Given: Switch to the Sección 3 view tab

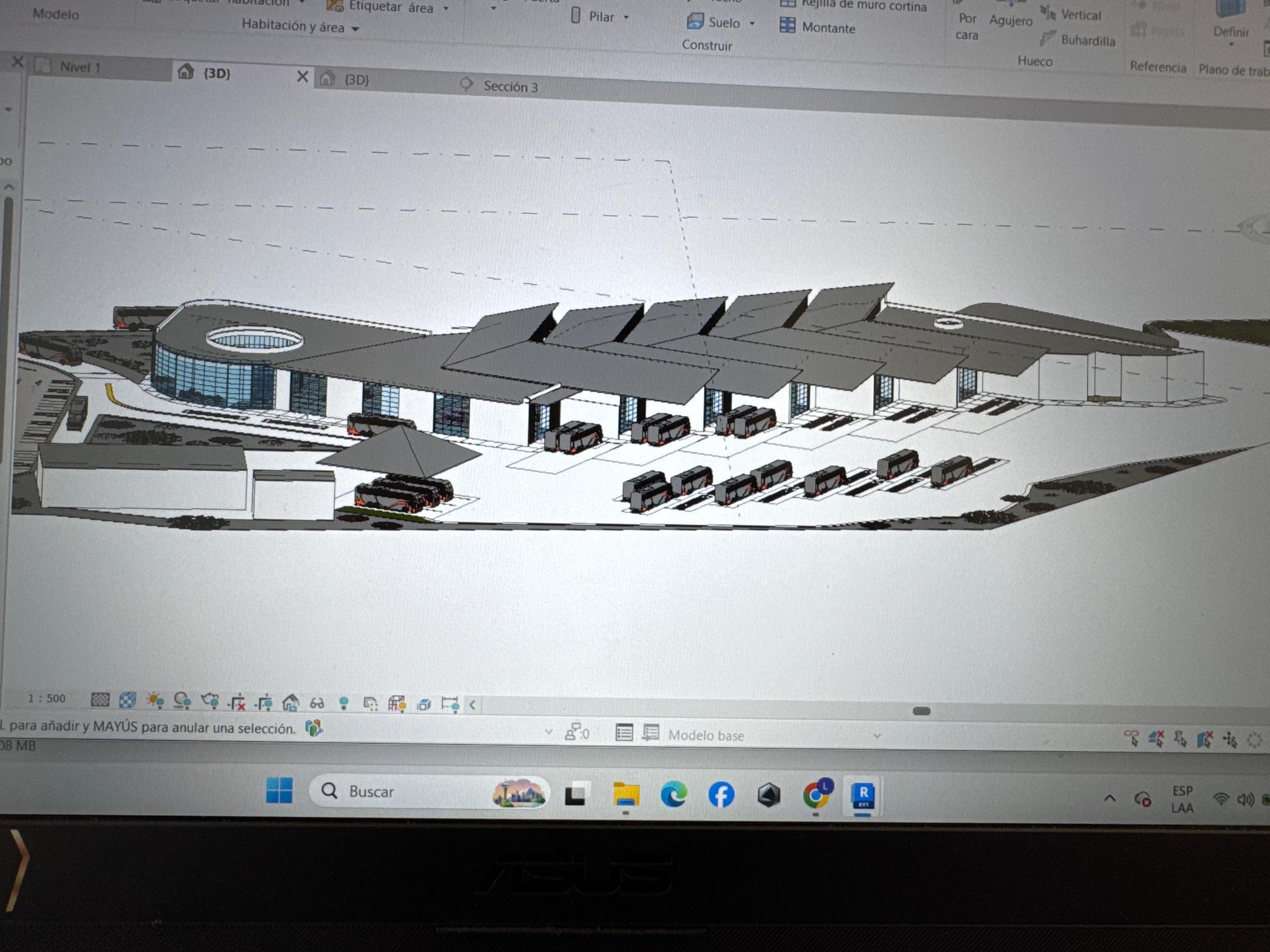Looking at the screenshot, I should click(510, 86).
